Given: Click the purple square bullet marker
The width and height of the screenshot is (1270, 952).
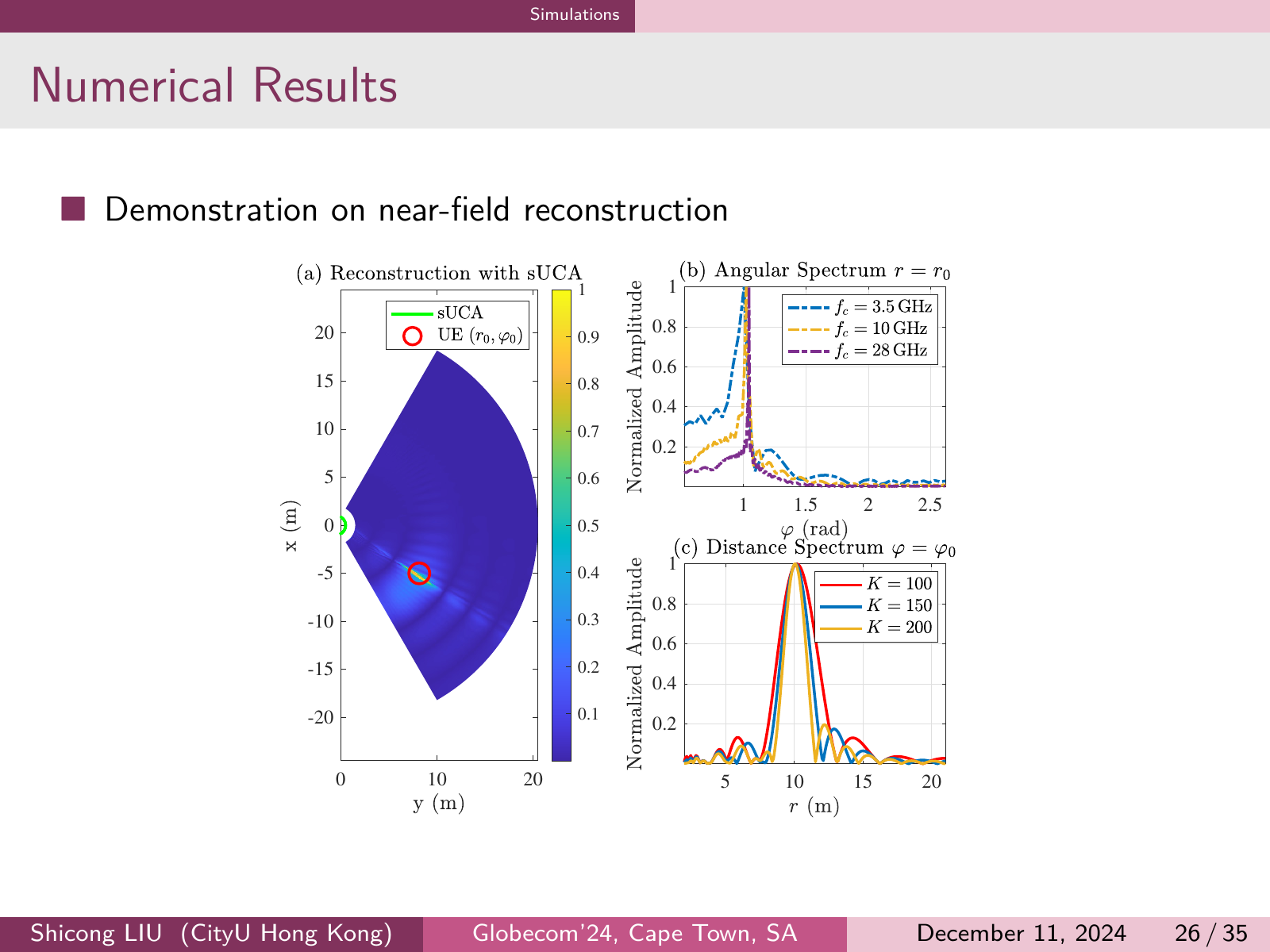Looking at the screenshot, I should click(x=73, y=209).
